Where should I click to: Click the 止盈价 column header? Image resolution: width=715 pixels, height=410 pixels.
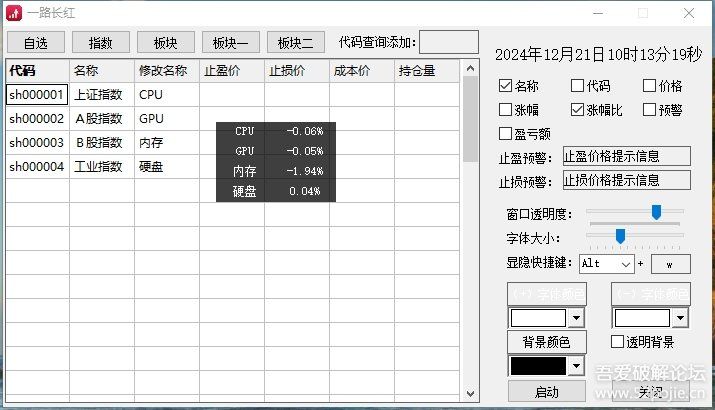click(232, 71)
